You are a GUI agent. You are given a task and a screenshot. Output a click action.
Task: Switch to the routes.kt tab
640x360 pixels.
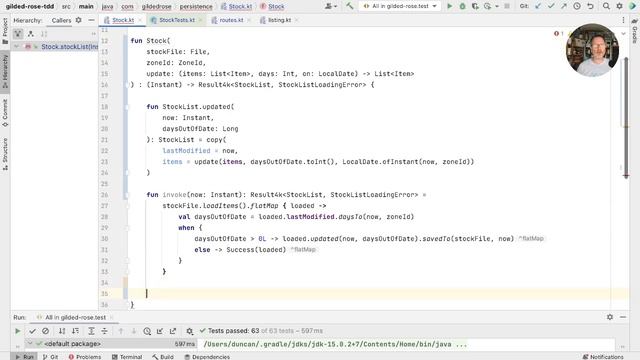point(231,20)
